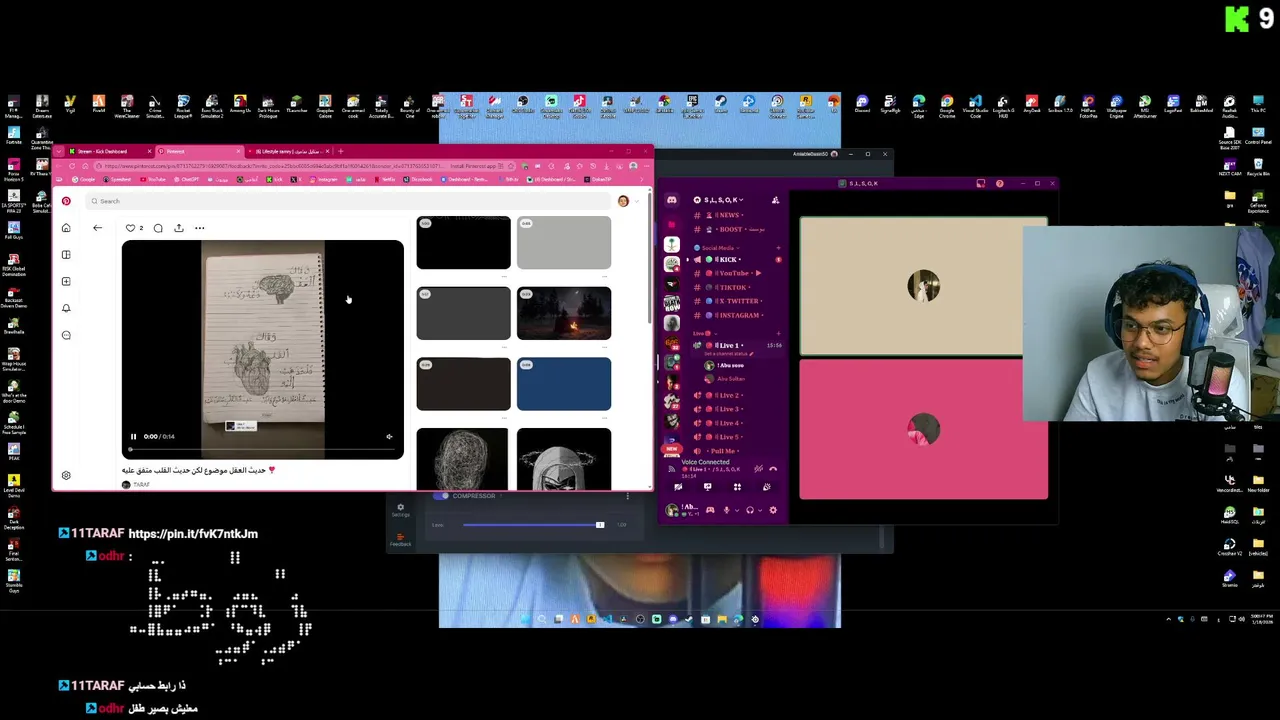
Task: Open the Euro Truck Simulator 2 shortcut
Action: [x=212, y=107]
